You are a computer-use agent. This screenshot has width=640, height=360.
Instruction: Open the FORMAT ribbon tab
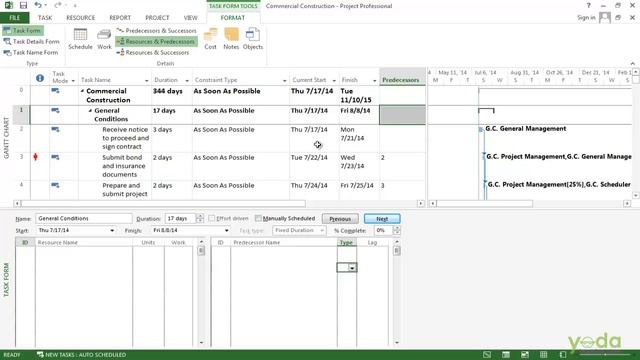click(233, 18)
